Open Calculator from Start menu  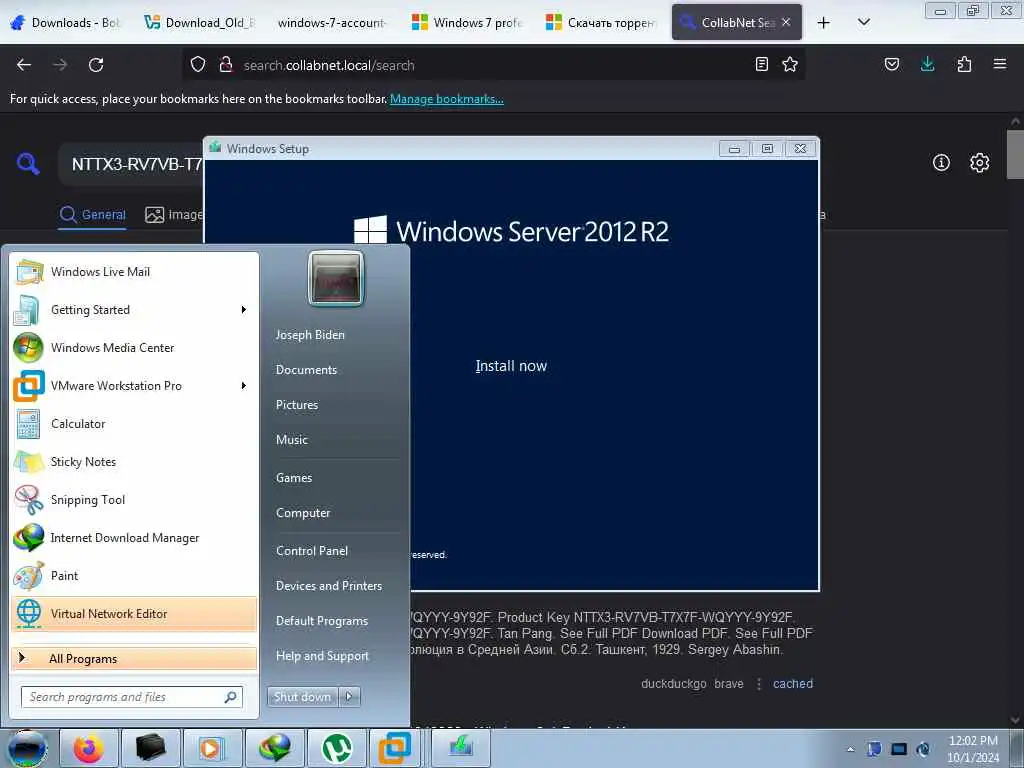[134, 423]
